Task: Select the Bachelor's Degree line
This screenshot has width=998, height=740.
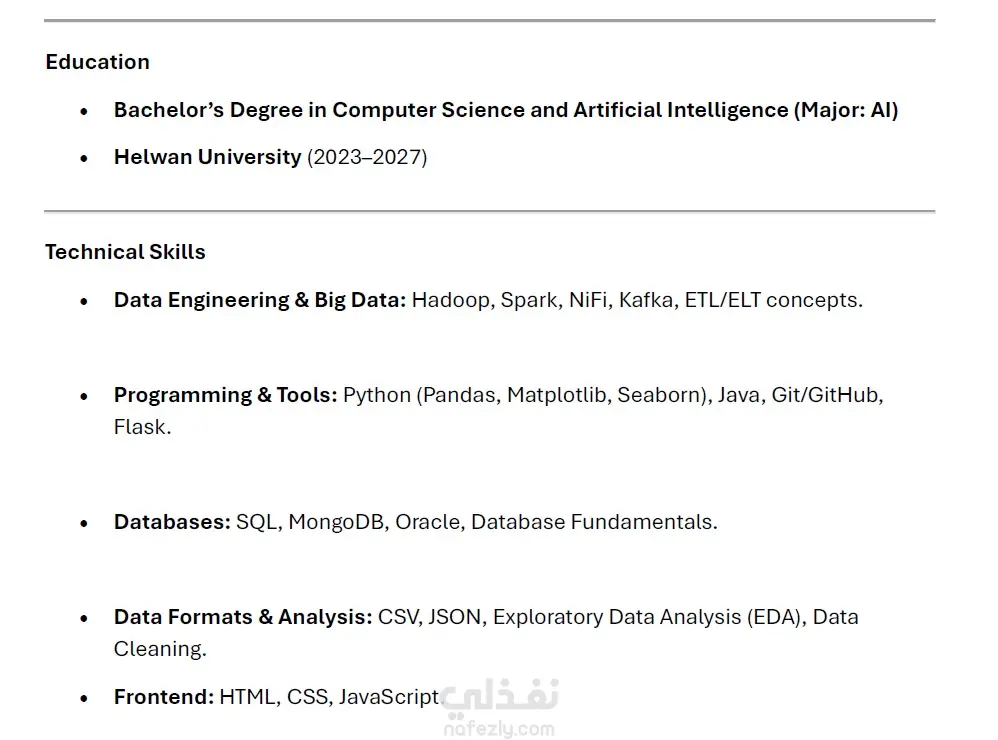Action: pos(505,110)
